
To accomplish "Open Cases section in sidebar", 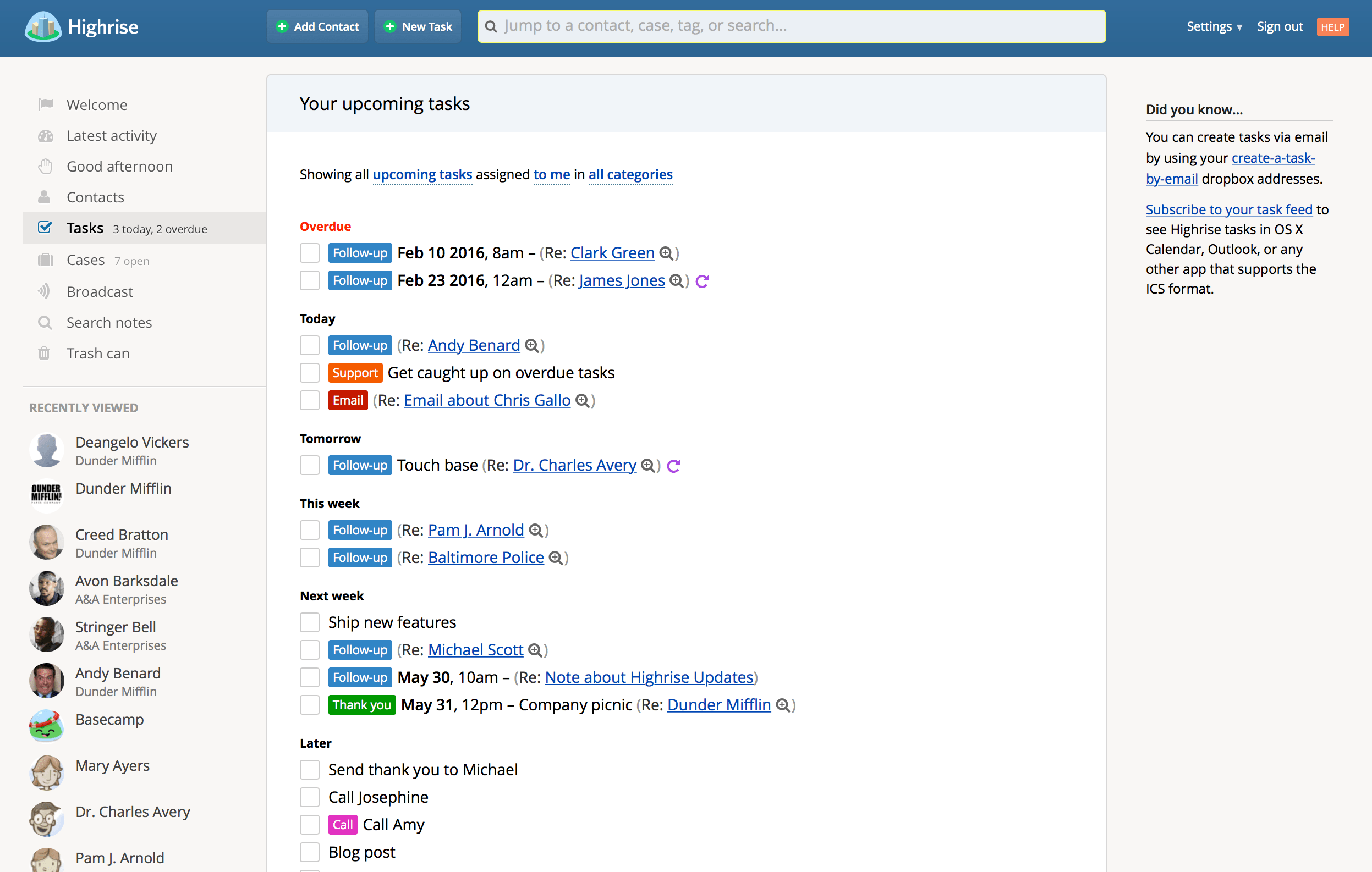I will tap(85, 260).
